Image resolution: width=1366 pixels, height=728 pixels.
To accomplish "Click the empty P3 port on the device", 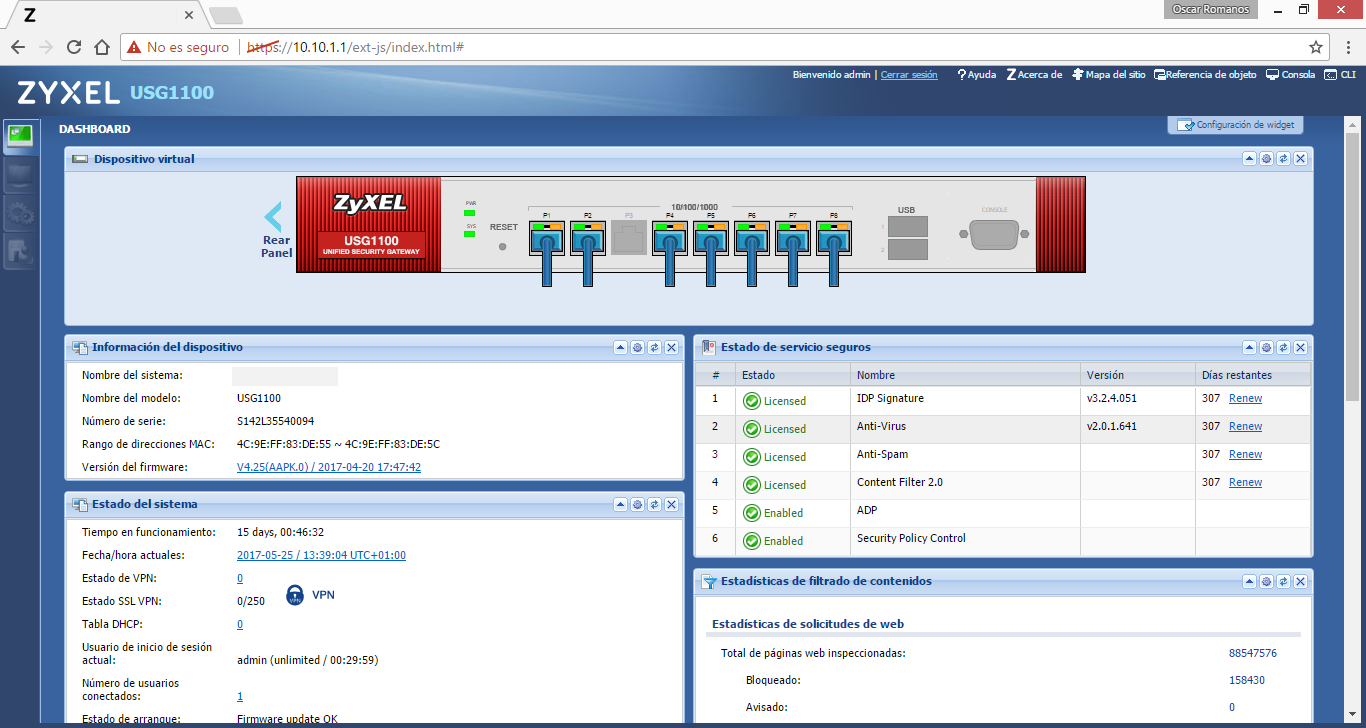I will (x=628, y=238).
